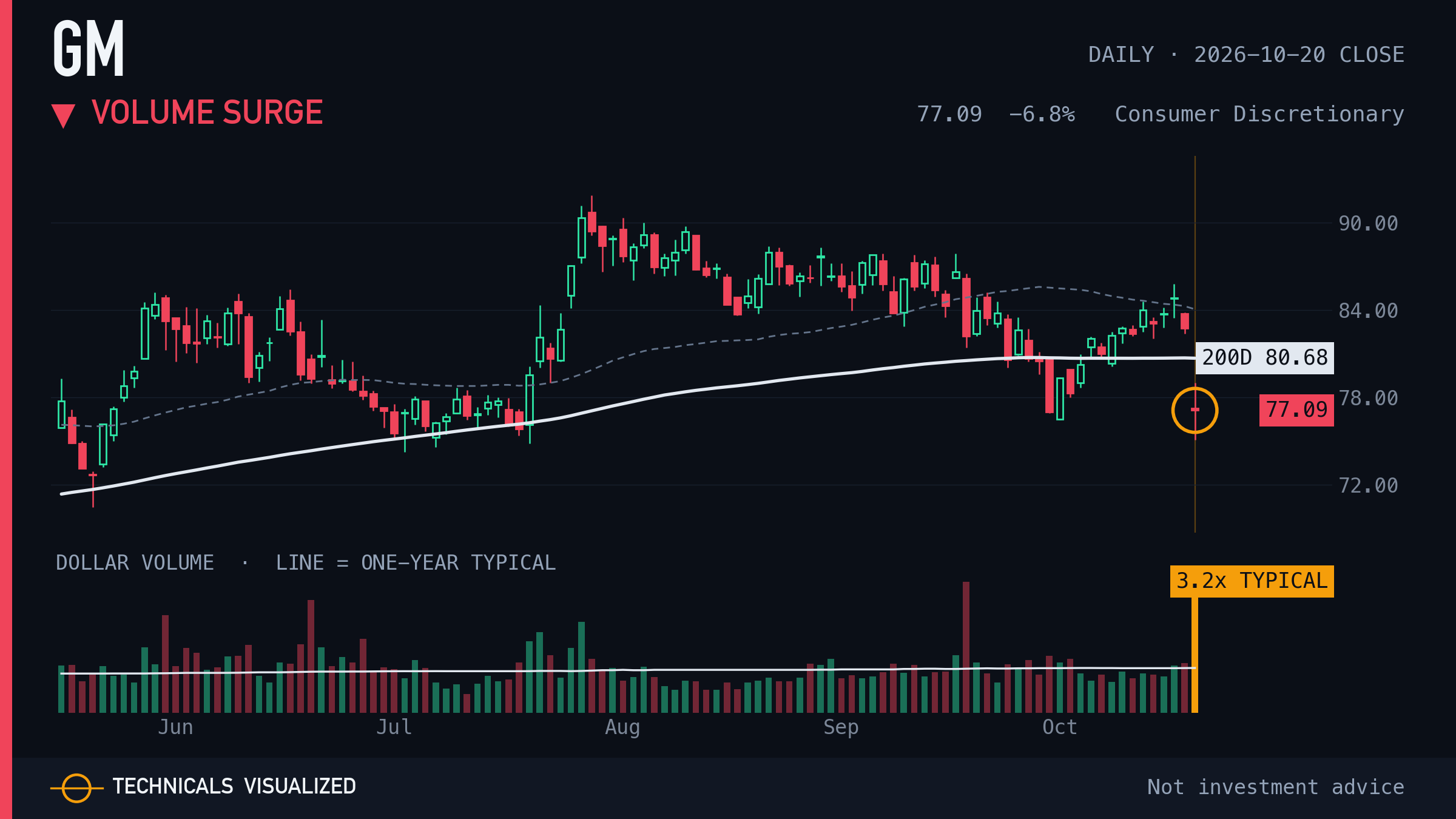This screenshot has height=819, width=1456.
Task: Click the red 77.09 price tag on chart
Action: click(1296, 410)
